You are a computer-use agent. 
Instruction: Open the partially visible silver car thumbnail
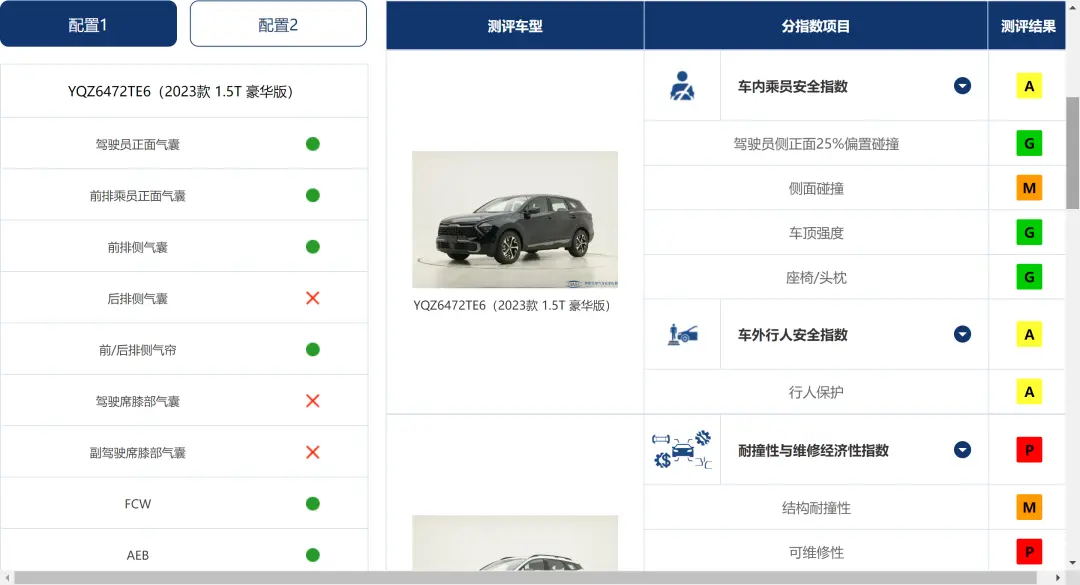coord(515,543)
